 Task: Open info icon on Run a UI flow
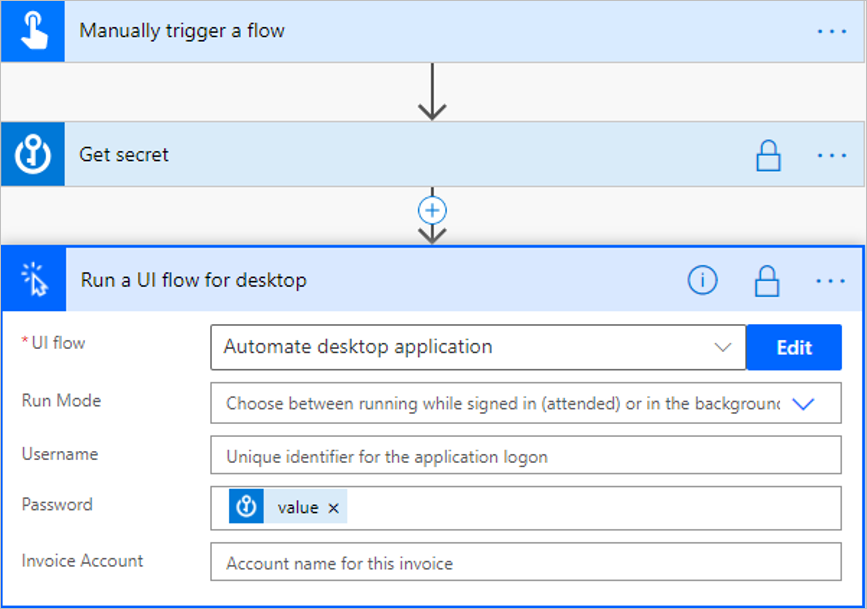(703, 281)
